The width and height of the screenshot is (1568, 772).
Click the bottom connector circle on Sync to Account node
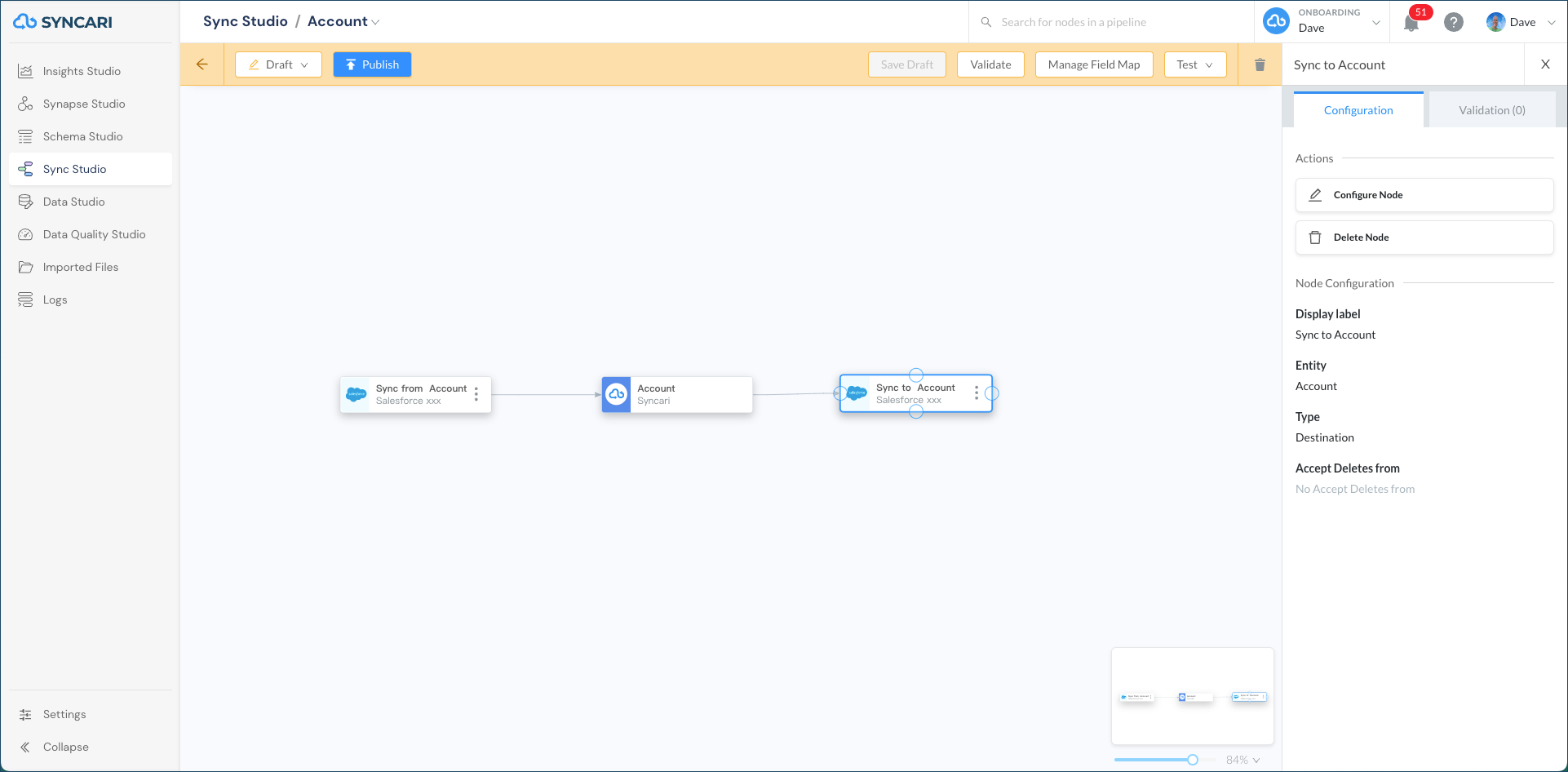click(x=916, y=412)
